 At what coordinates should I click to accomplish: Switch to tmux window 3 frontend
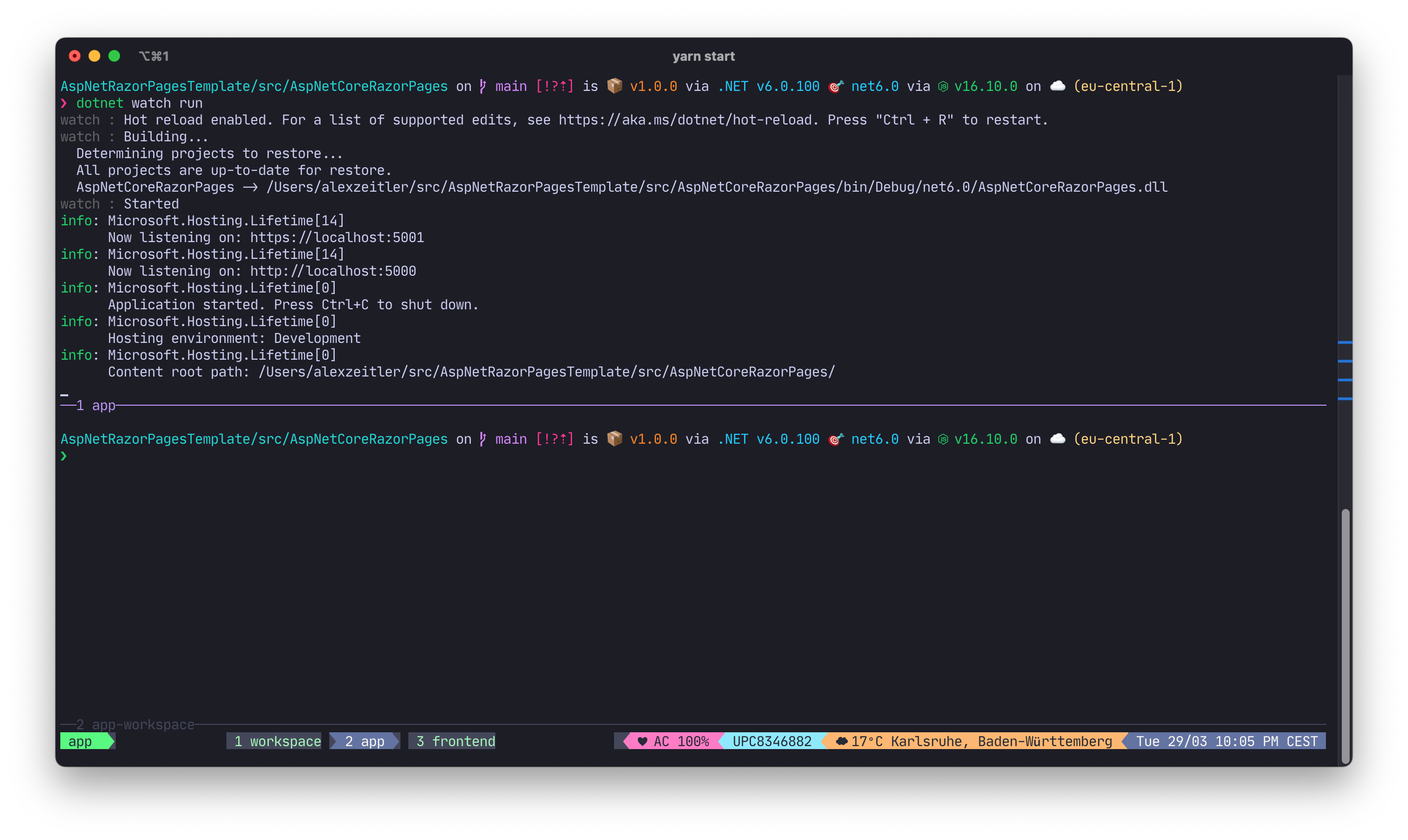point(455,742)
